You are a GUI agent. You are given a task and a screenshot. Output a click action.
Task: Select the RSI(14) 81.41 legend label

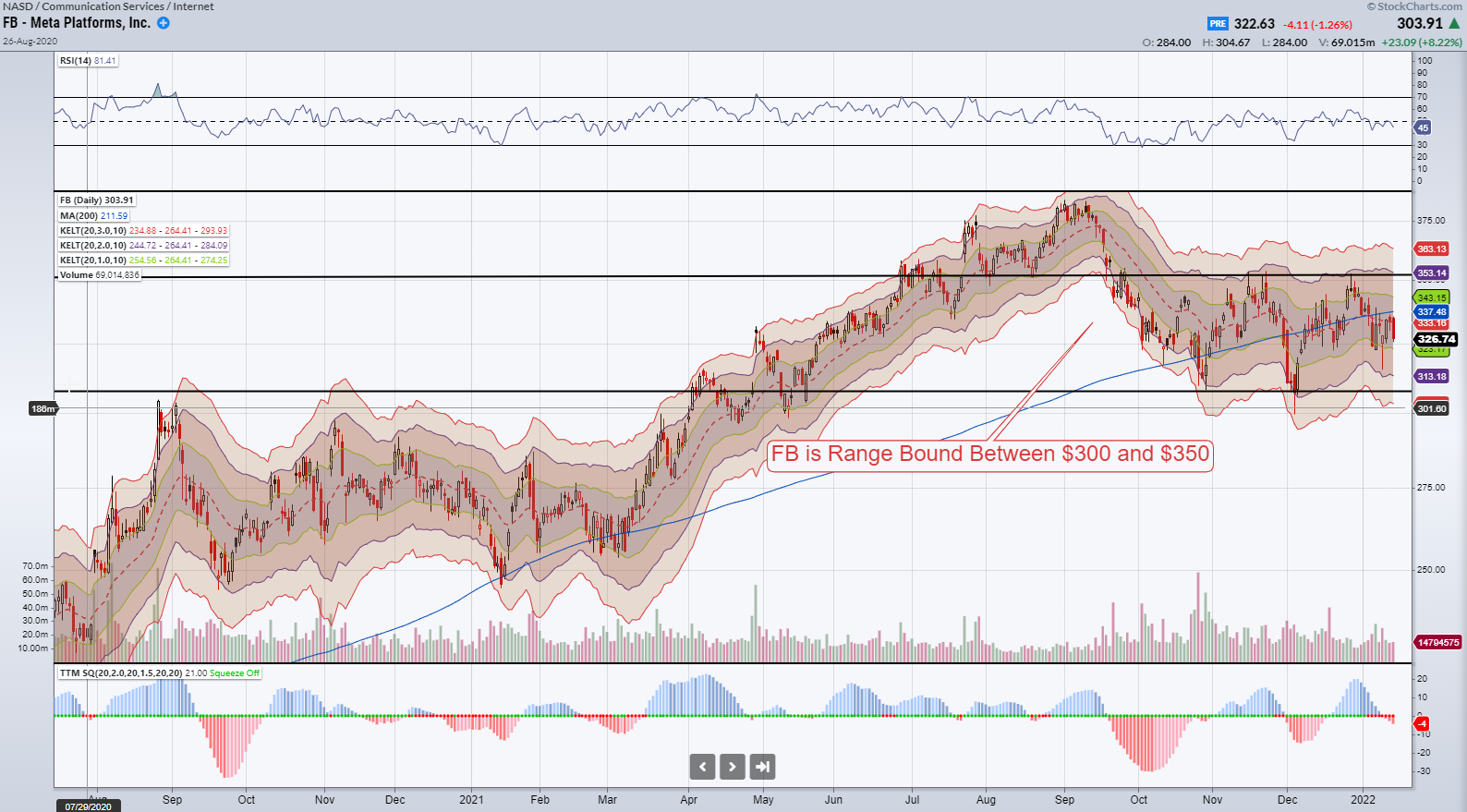coord(88,61)
